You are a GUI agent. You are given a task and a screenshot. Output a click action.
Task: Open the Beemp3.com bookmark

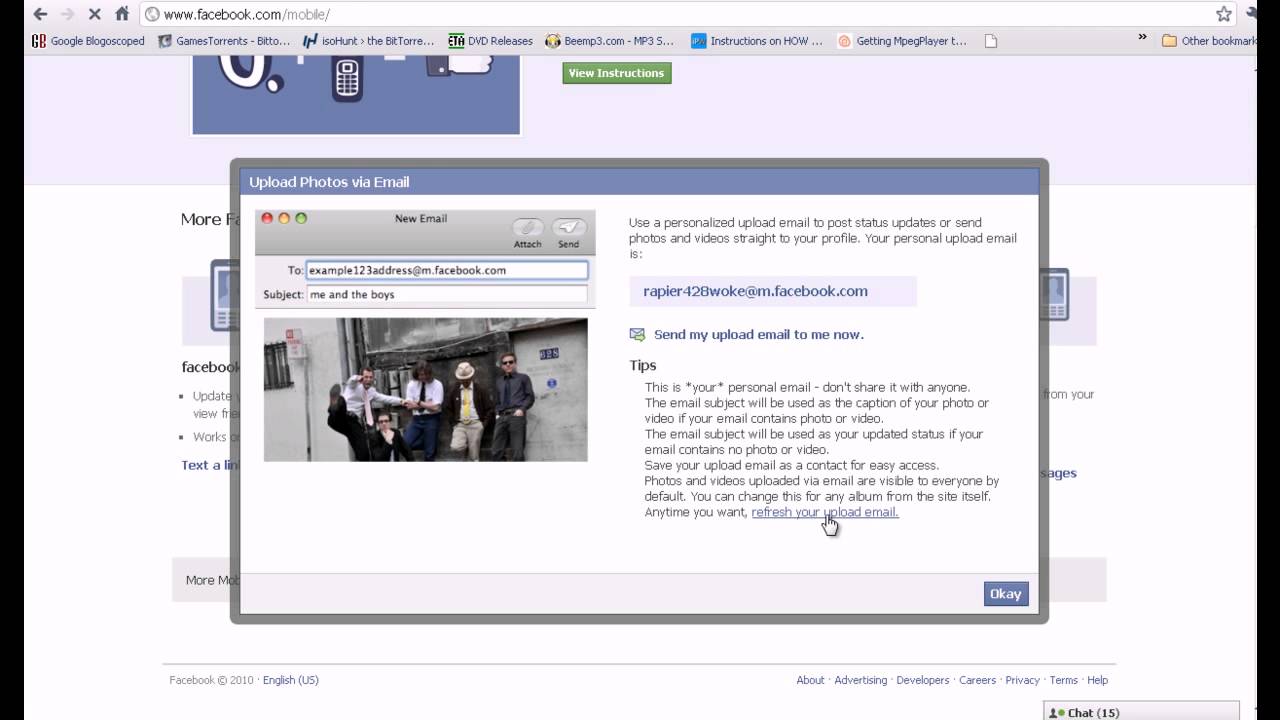[x=609, y=41]
